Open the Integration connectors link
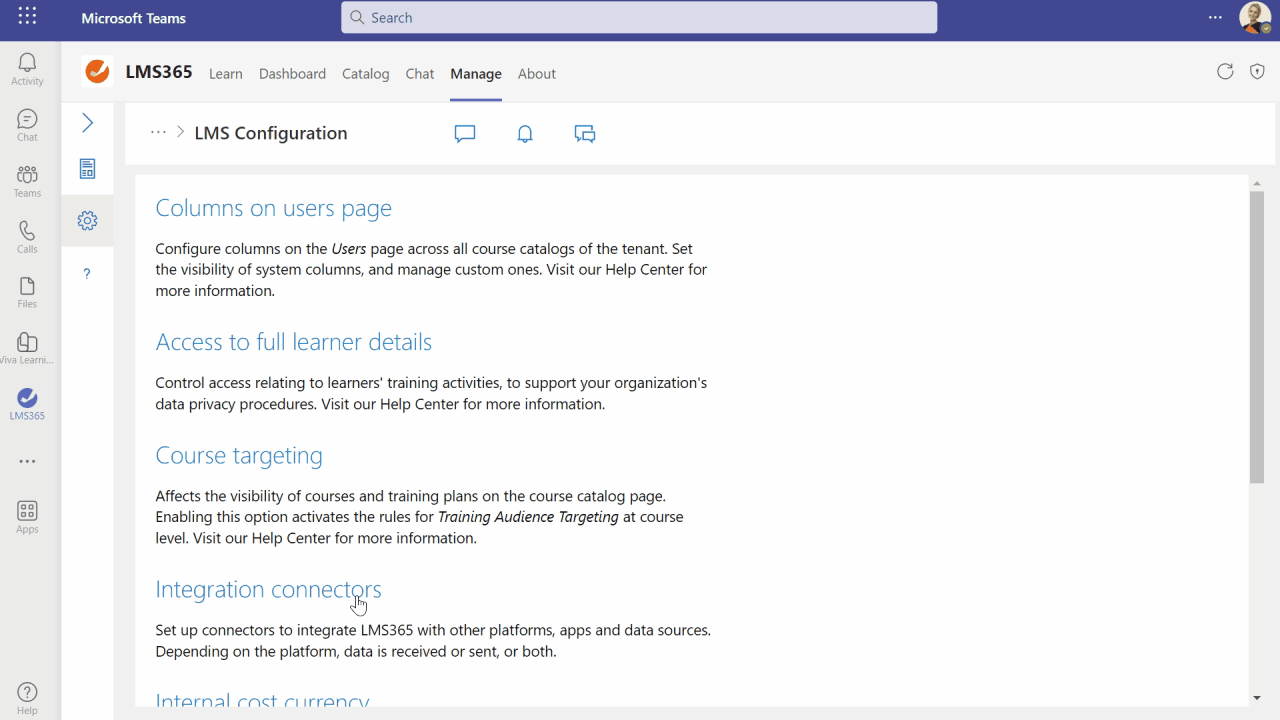1280x720 pixels. [268, 589]
